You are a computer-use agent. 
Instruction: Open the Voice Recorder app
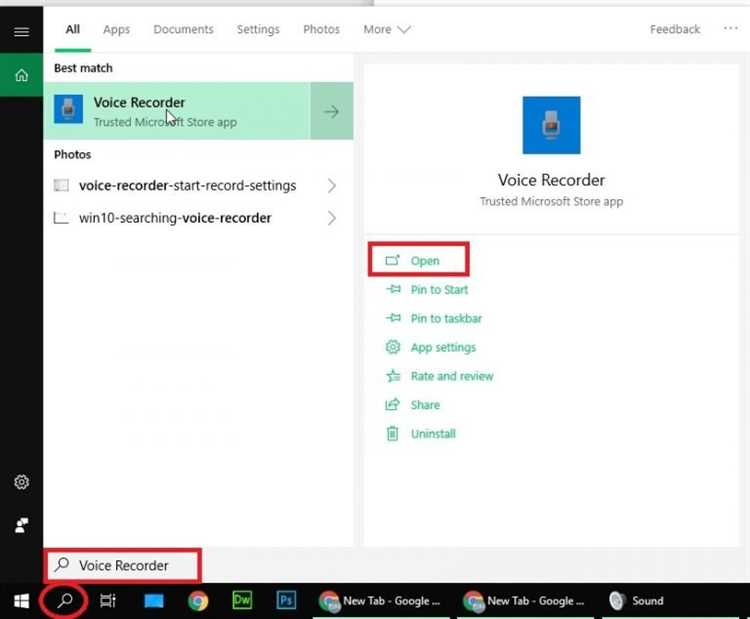coord(419,260)
